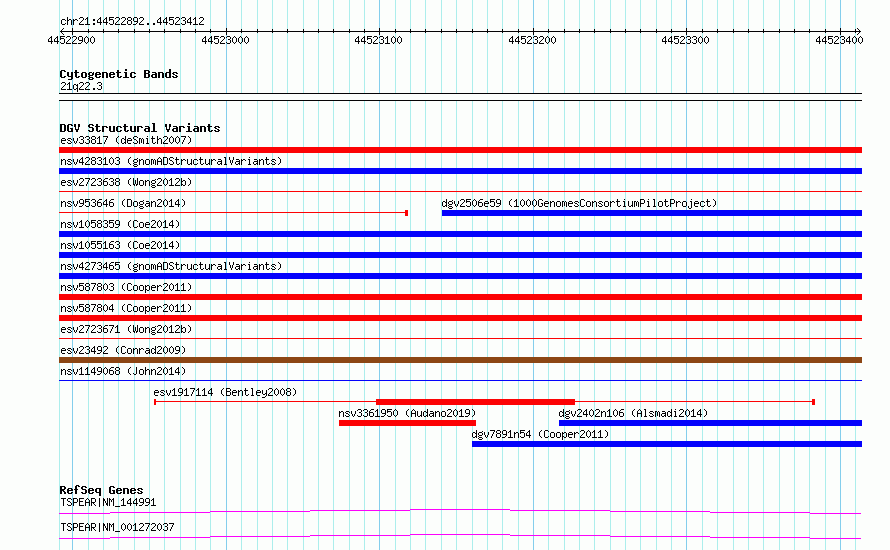Open the nsv587804 (Cooper2011) label
This screenshot has height=550, width=890.
(x=126, y=308)
